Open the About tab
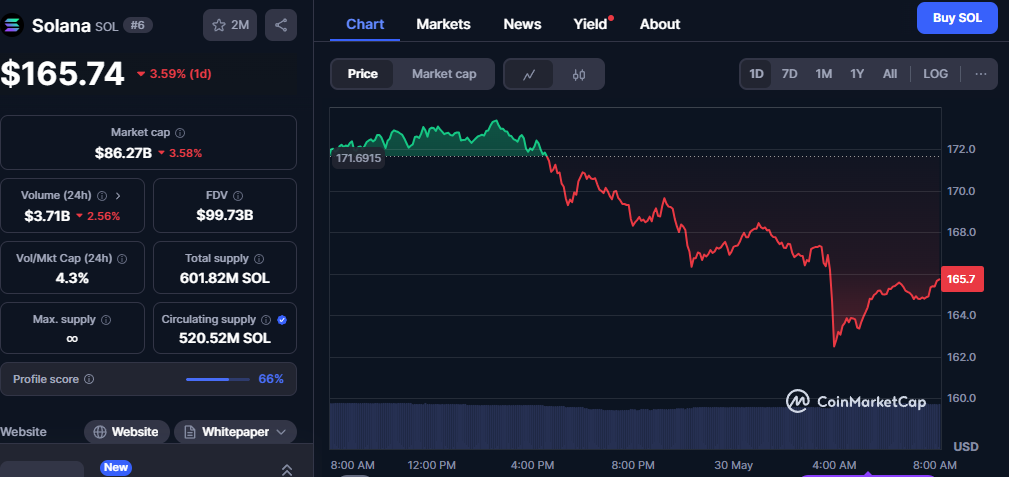Screen dimensions: 1009x477 click(x=660, y=24)
